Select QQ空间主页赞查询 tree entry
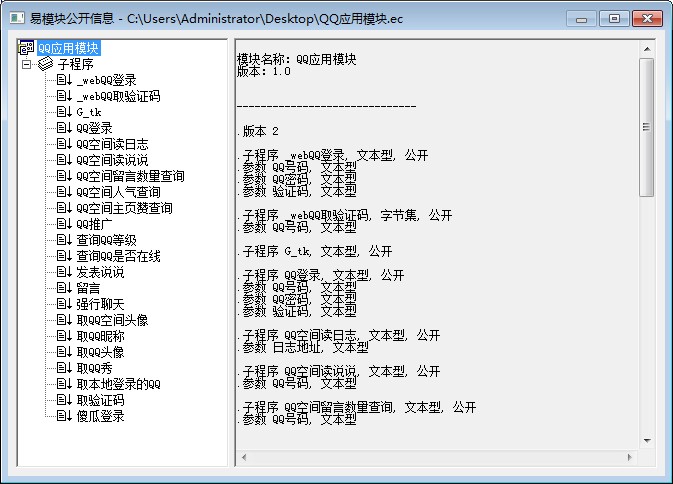 [x=124, y=208]
